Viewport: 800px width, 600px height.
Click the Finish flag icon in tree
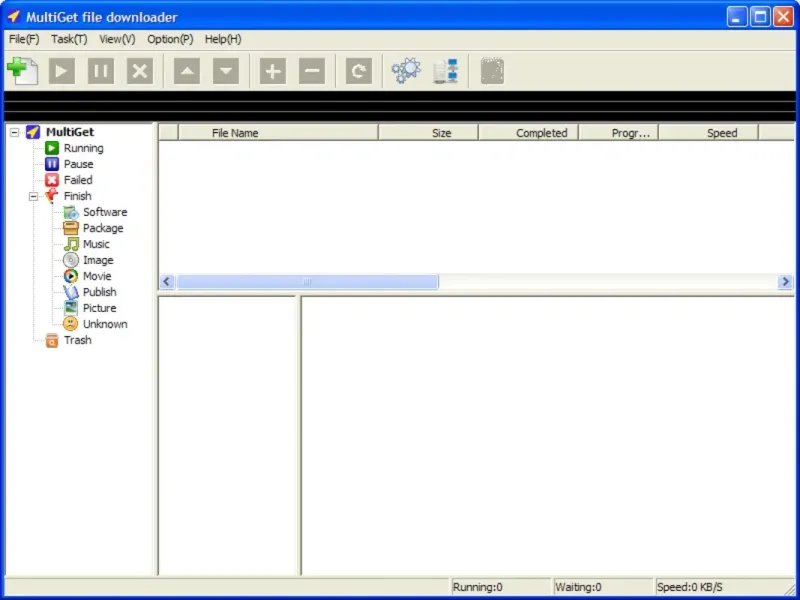click(x=52, y=196)
